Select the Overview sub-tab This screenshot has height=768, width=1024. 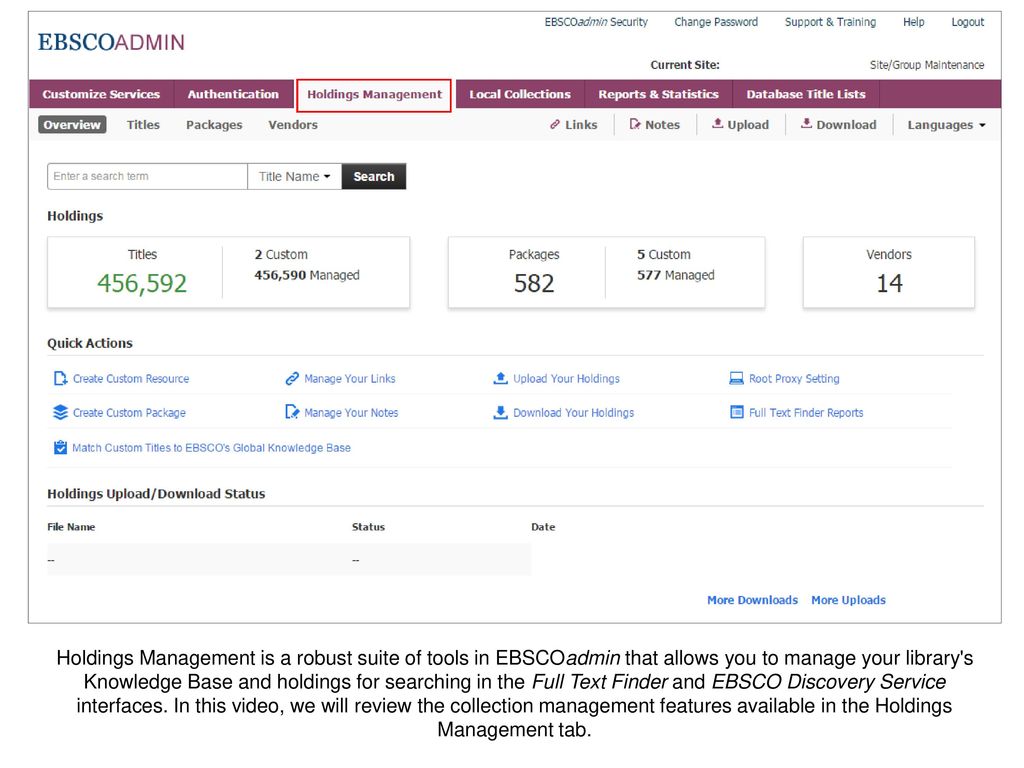[72, 125]
